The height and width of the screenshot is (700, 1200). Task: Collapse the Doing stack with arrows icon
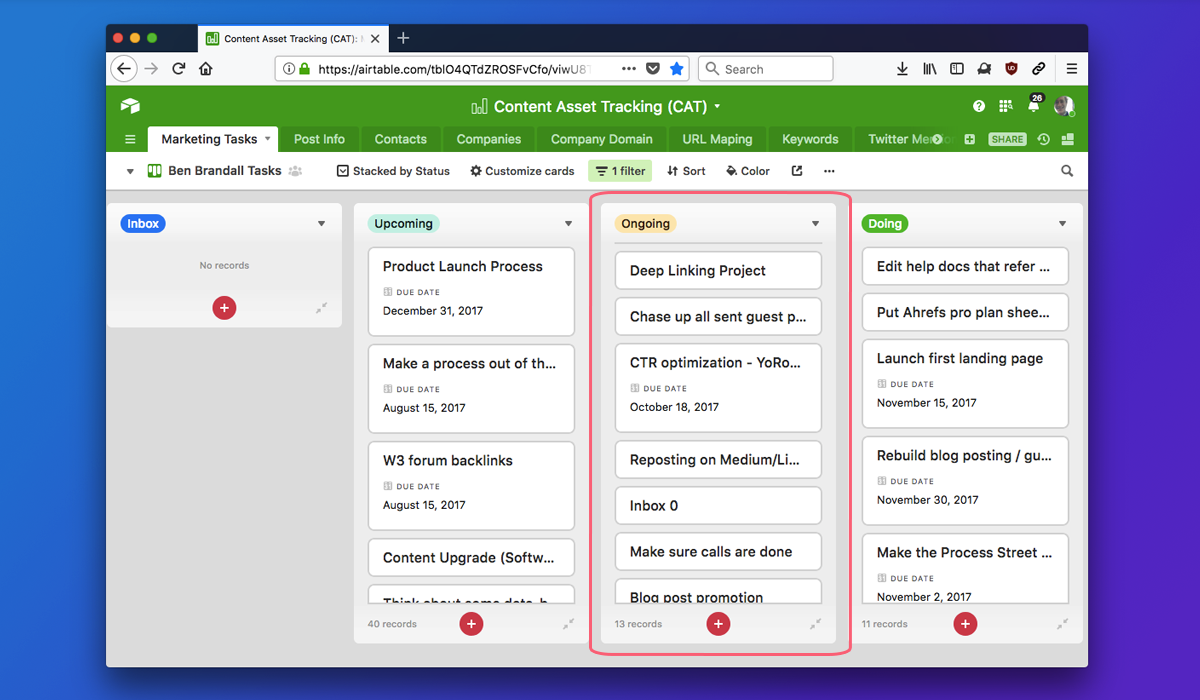(1062, 624)
